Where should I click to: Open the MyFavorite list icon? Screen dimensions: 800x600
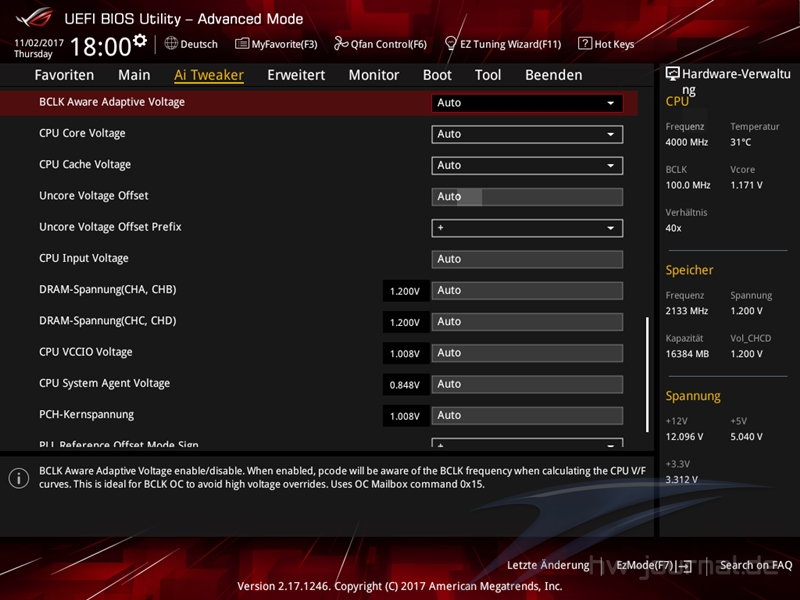242,44
